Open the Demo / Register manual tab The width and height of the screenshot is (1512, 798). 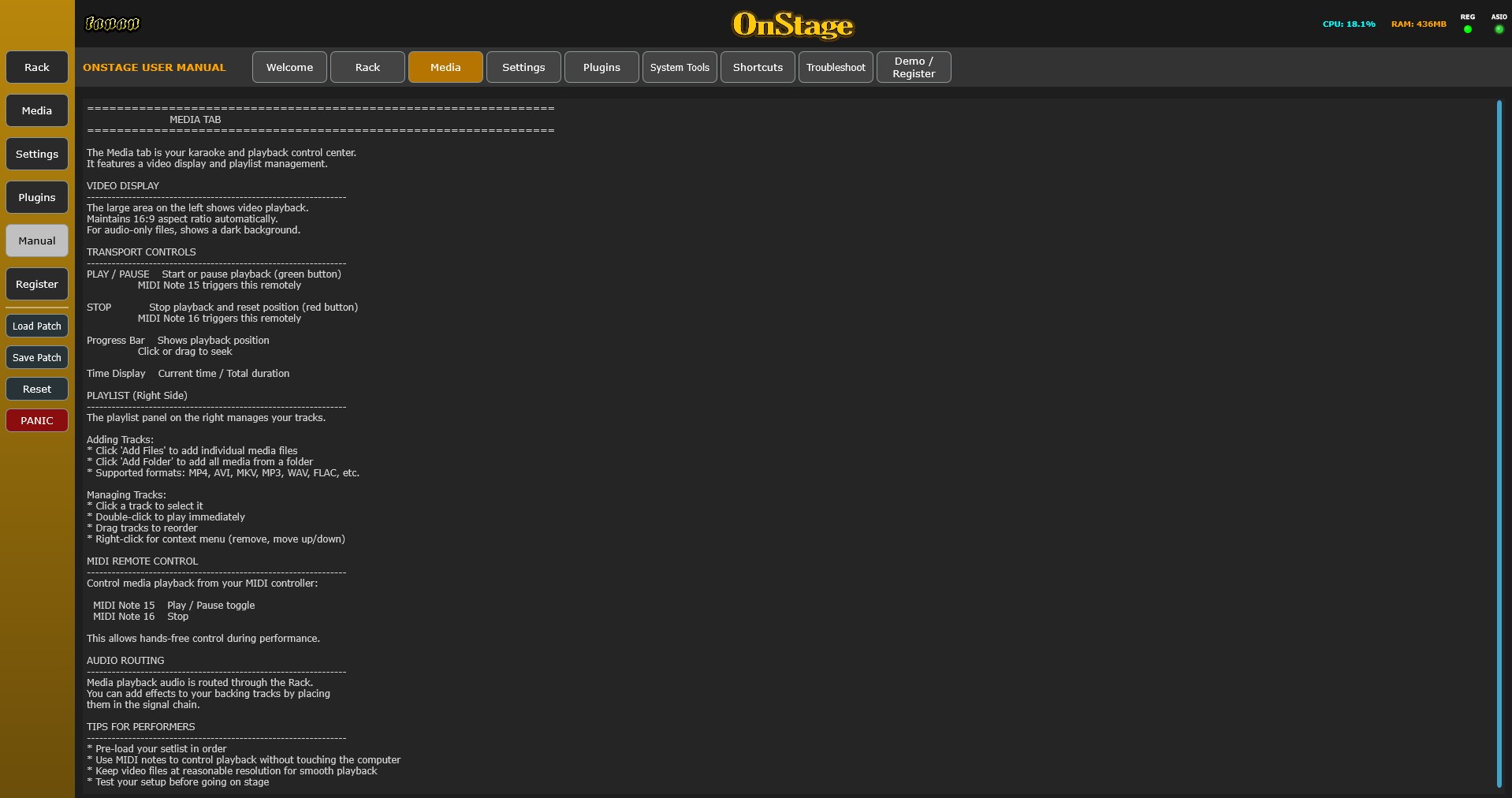pyautogui.click(x=914, y=67)
